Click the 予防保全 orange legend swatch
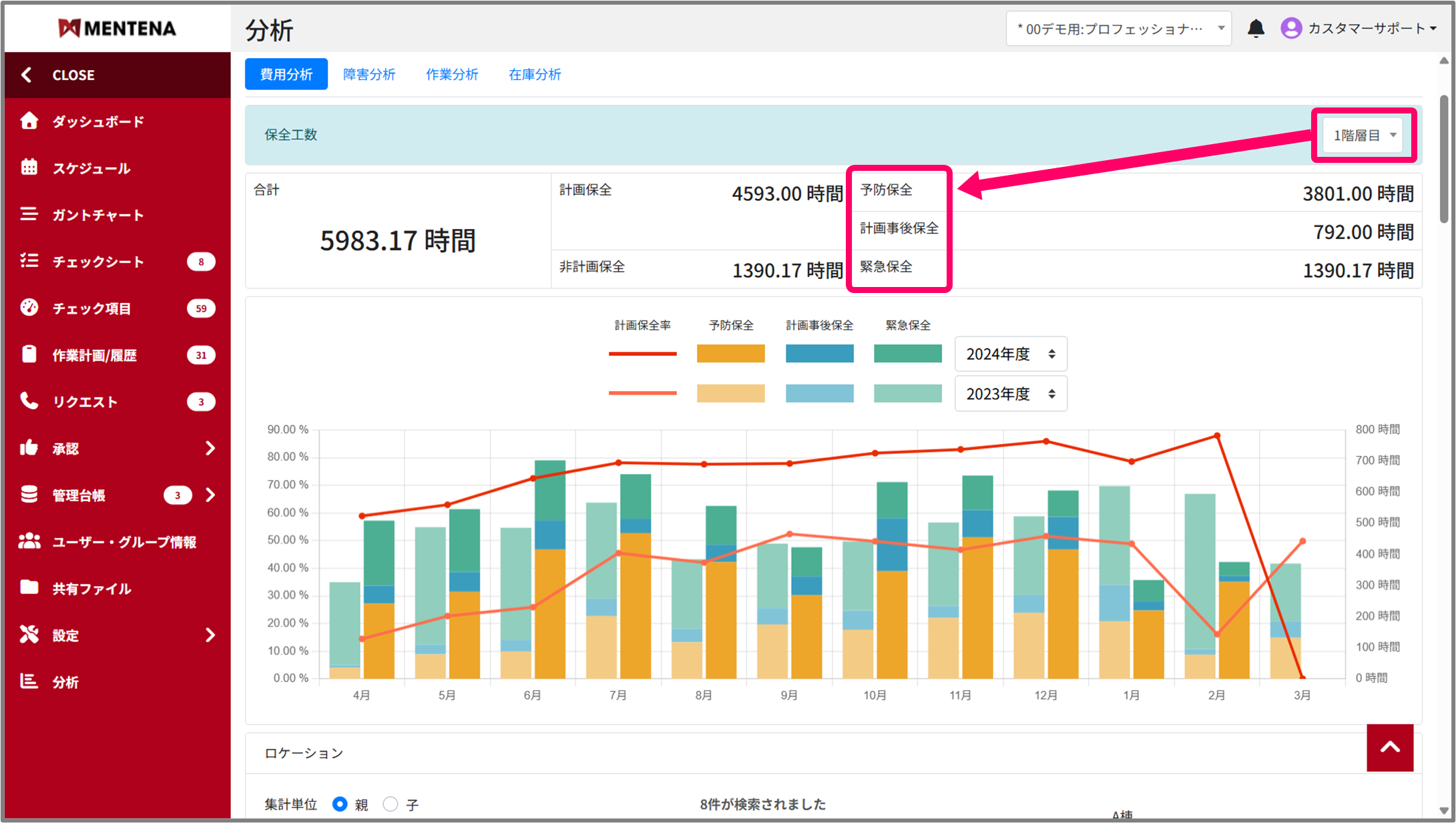The width and height of the screenshot is (1456, 823). (730, 354)
